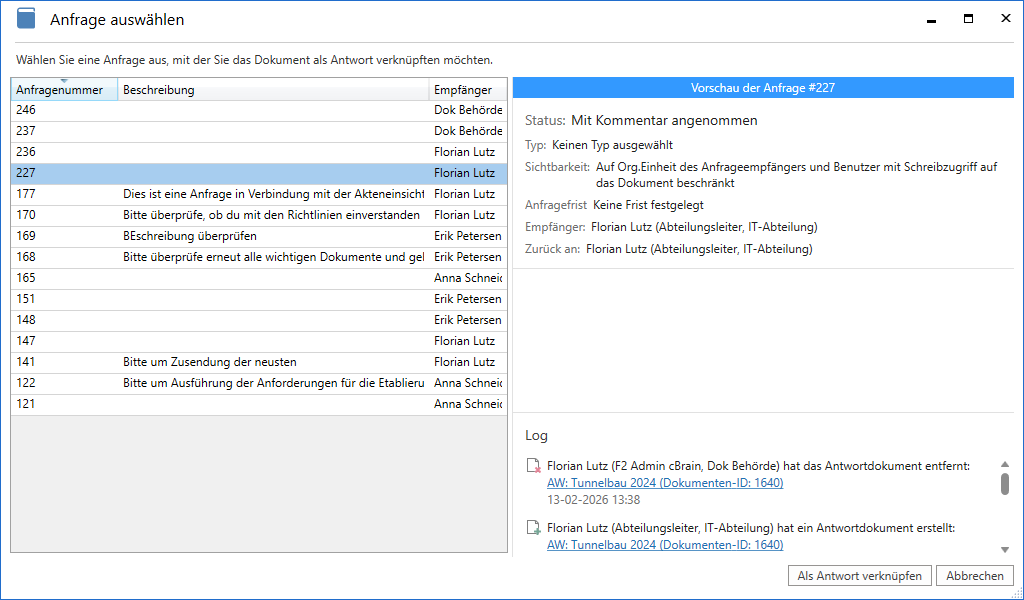This screenshot has height=600, width=1024.
Task: Open the AW: Tunnelbau 2024 link under 'Antwortdokument erstellt'
Action: [665, 545]
